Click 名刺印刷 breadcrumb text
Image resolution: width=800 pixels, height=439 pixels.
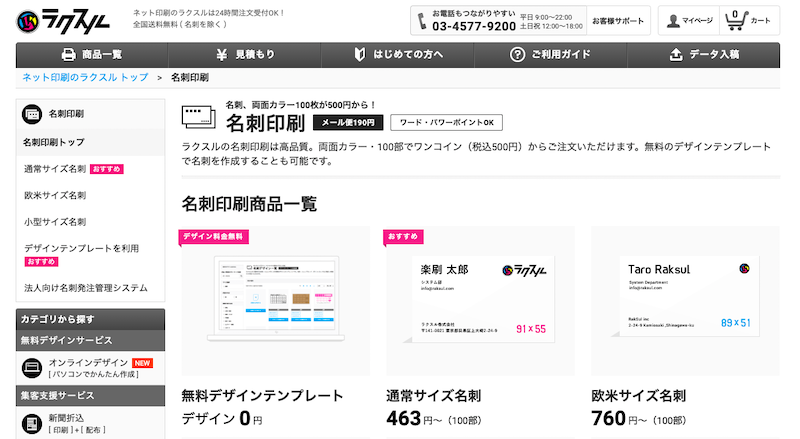pos(189,78)
